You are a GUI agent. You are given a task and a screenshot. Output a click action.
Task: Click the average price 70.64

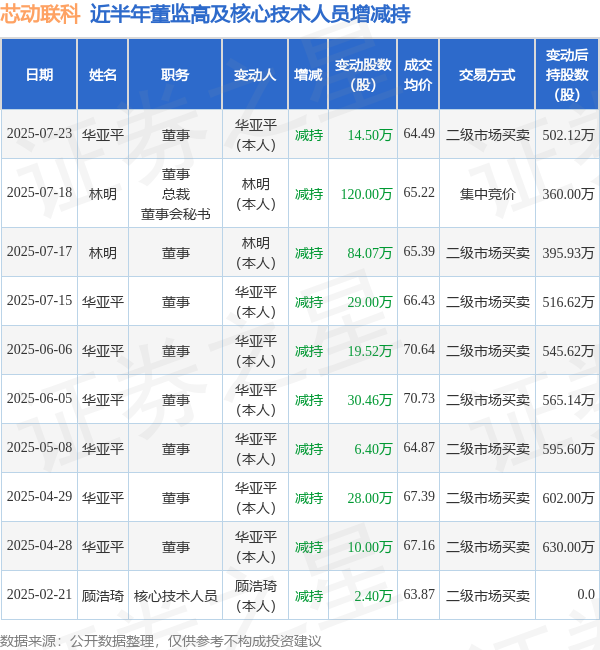(x=419, y=350)
